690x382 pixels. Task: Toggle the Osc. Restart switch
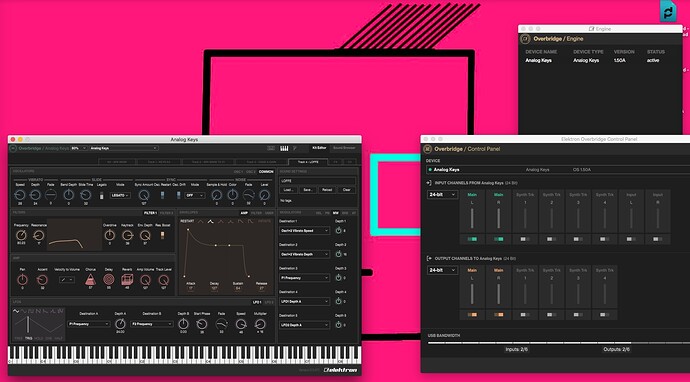[162, 195]
